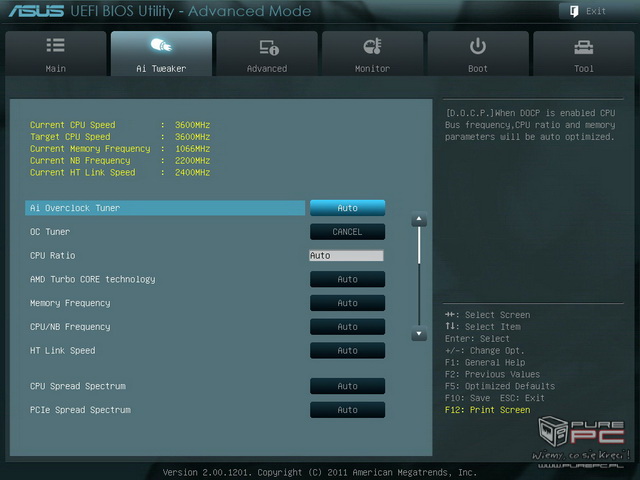
Task: Open HT Link Speed Auto dropdown
Action: click(x=347, y=351)
